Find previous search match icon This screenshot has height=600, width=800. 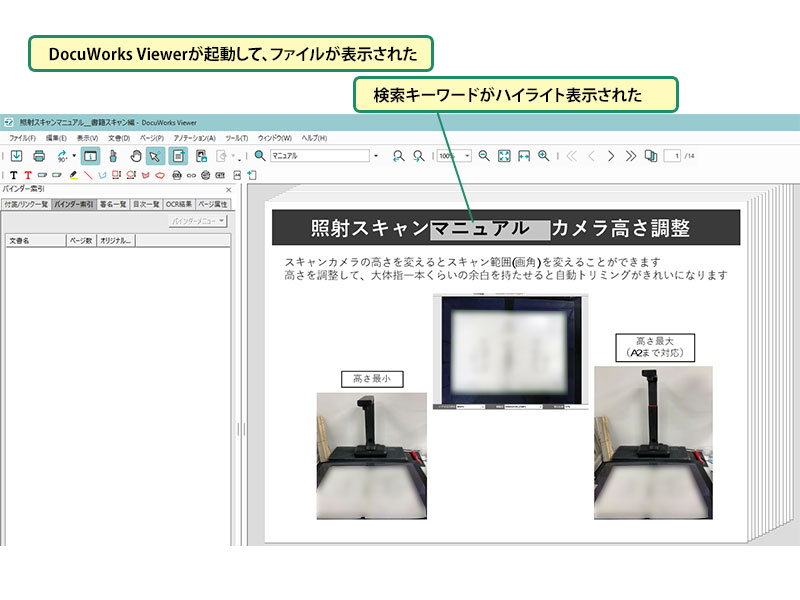398,156
